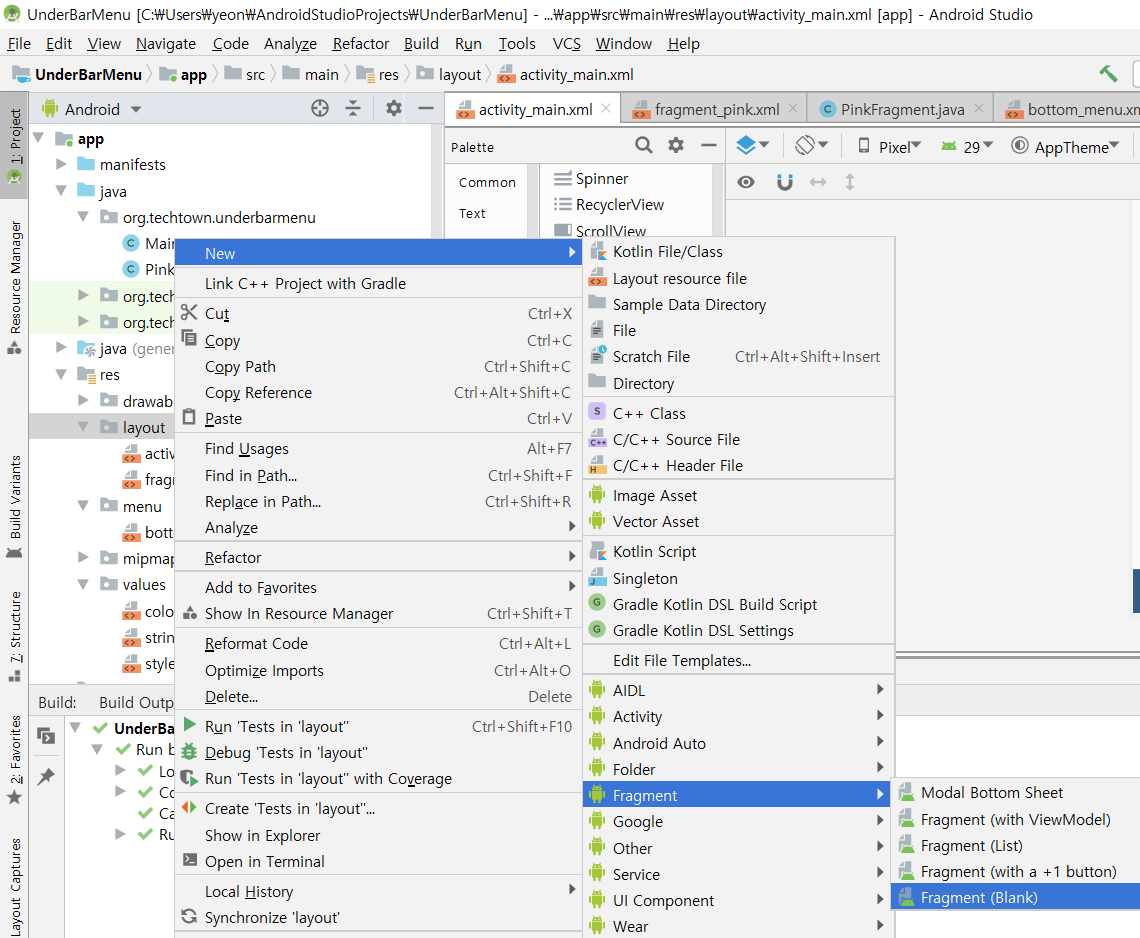1140x938 pixels.
Task: Open the design surface layers dropdown
Action: (x=752, y=145)
